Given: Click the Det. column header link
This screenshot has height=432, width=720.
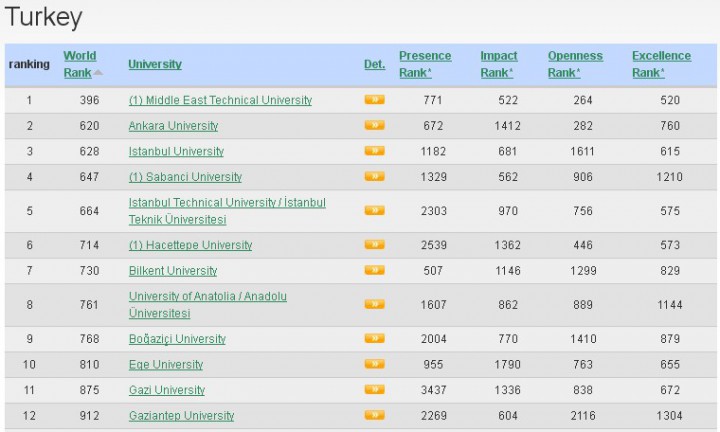Looking at the screenshot, I should (374, 64).
